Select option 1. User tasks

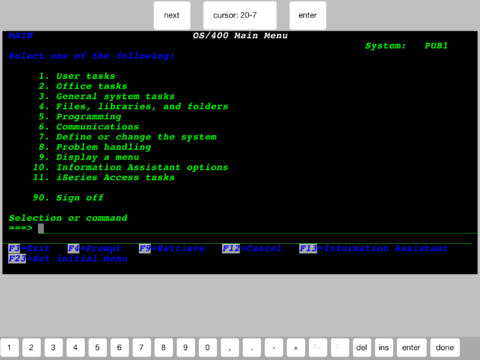pos(77,76)
